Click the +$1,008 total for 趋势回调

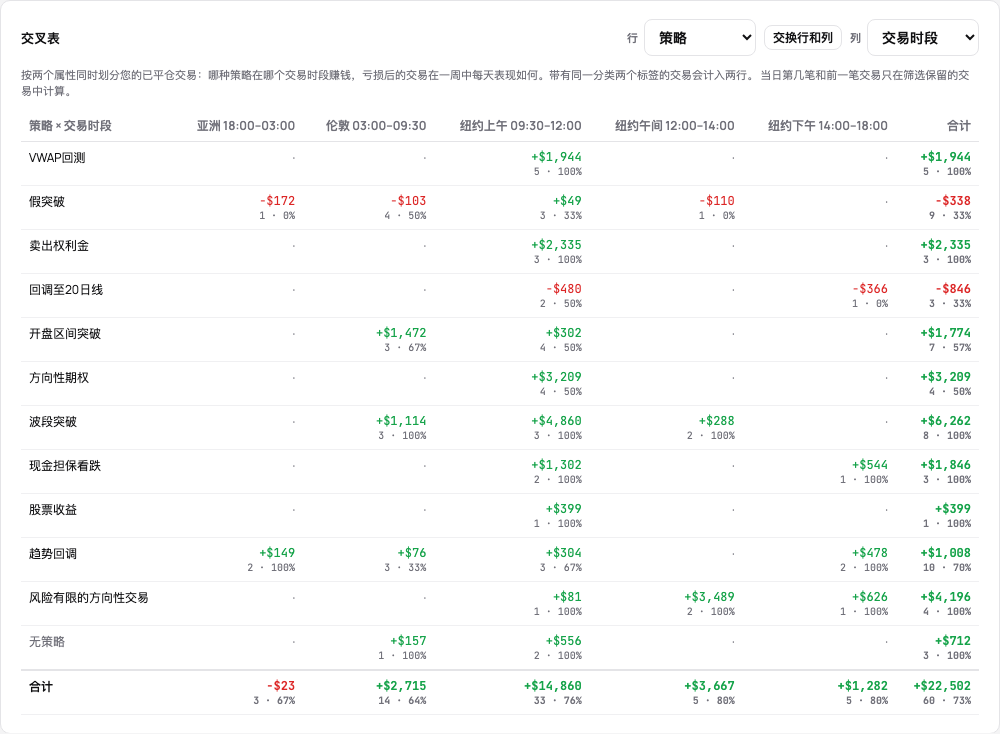[945, 553]
